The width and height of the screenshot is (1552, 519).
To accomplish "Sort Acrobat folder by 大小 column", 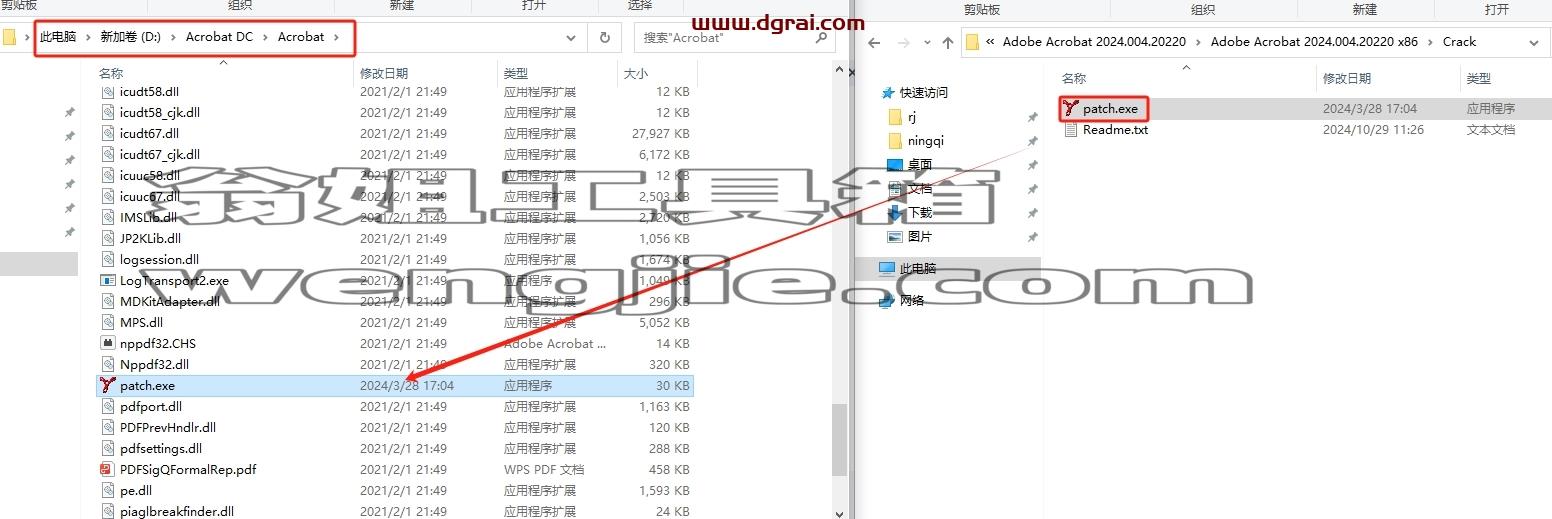I will [635, 73].
